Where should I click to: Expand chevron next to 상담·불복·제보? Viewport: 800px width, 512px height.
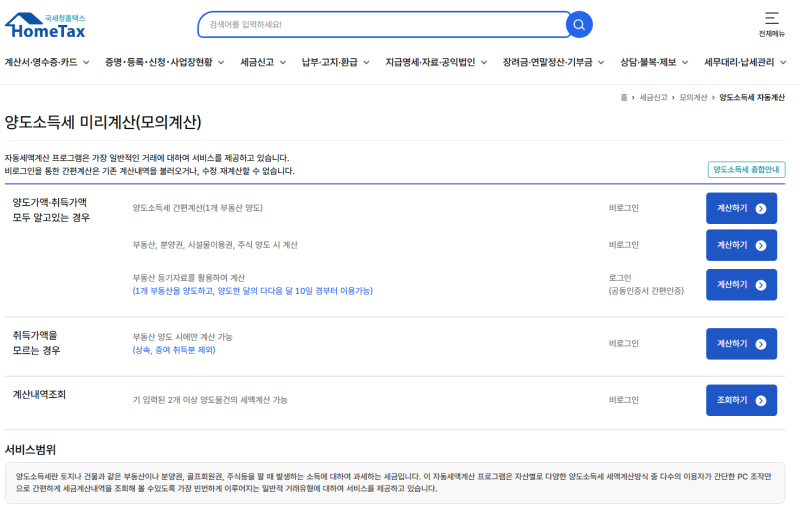click(685, 63)
